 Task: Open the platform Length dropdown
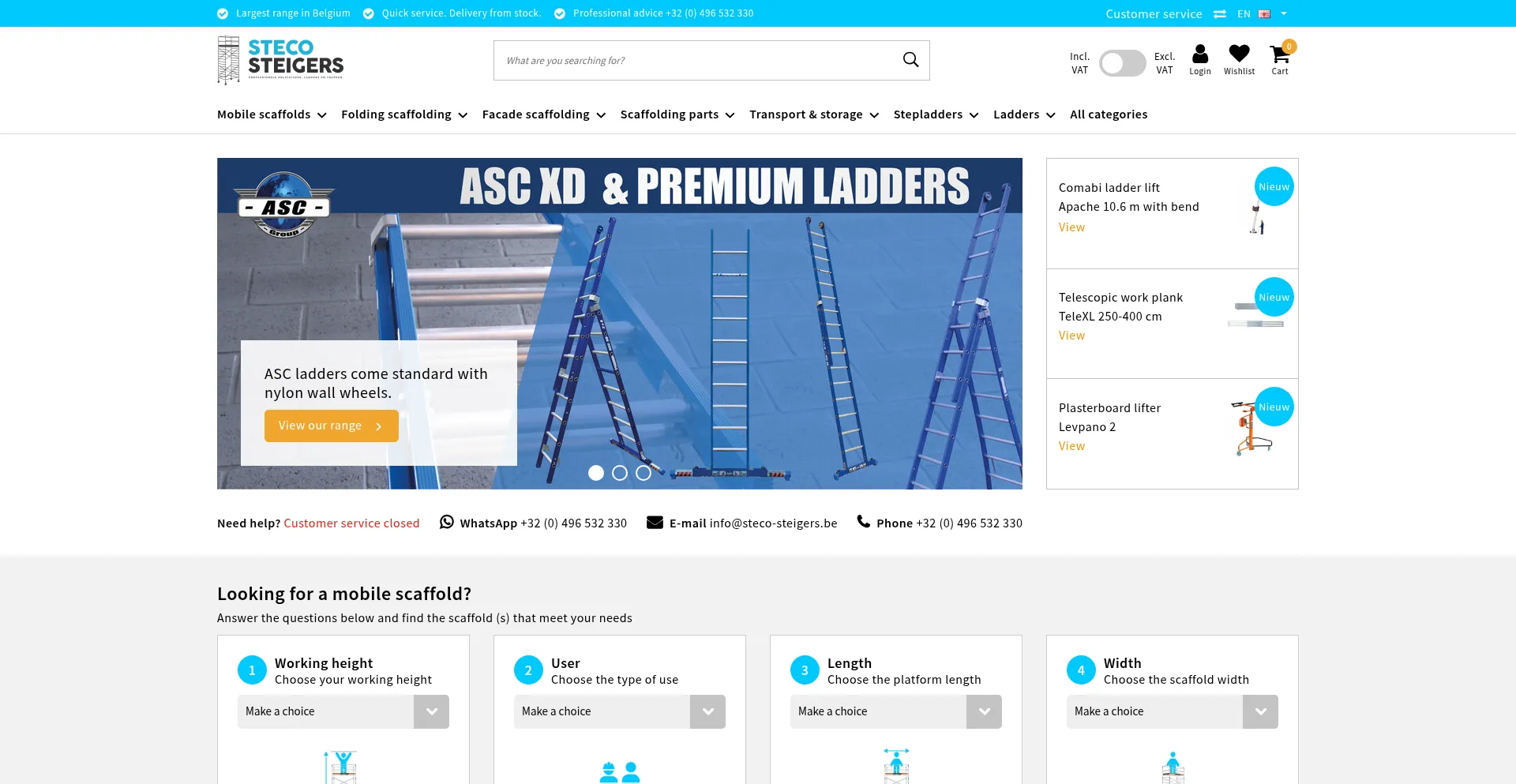[x=895, y=711]
